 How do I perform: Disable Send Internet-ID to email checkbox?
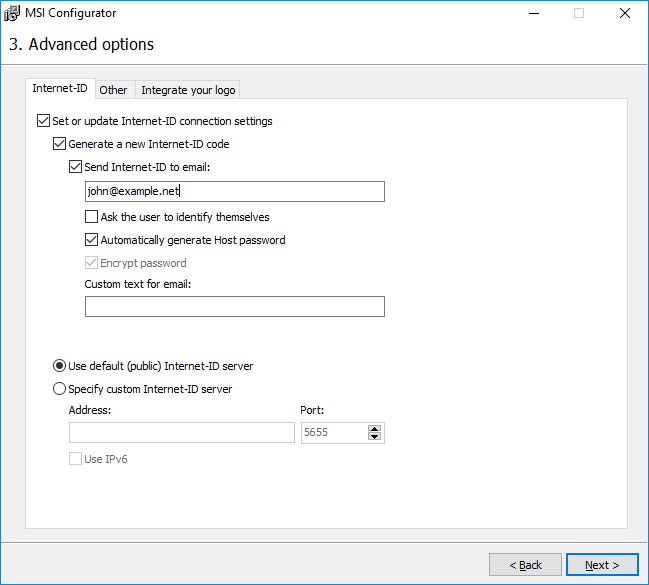coord(75,167)
